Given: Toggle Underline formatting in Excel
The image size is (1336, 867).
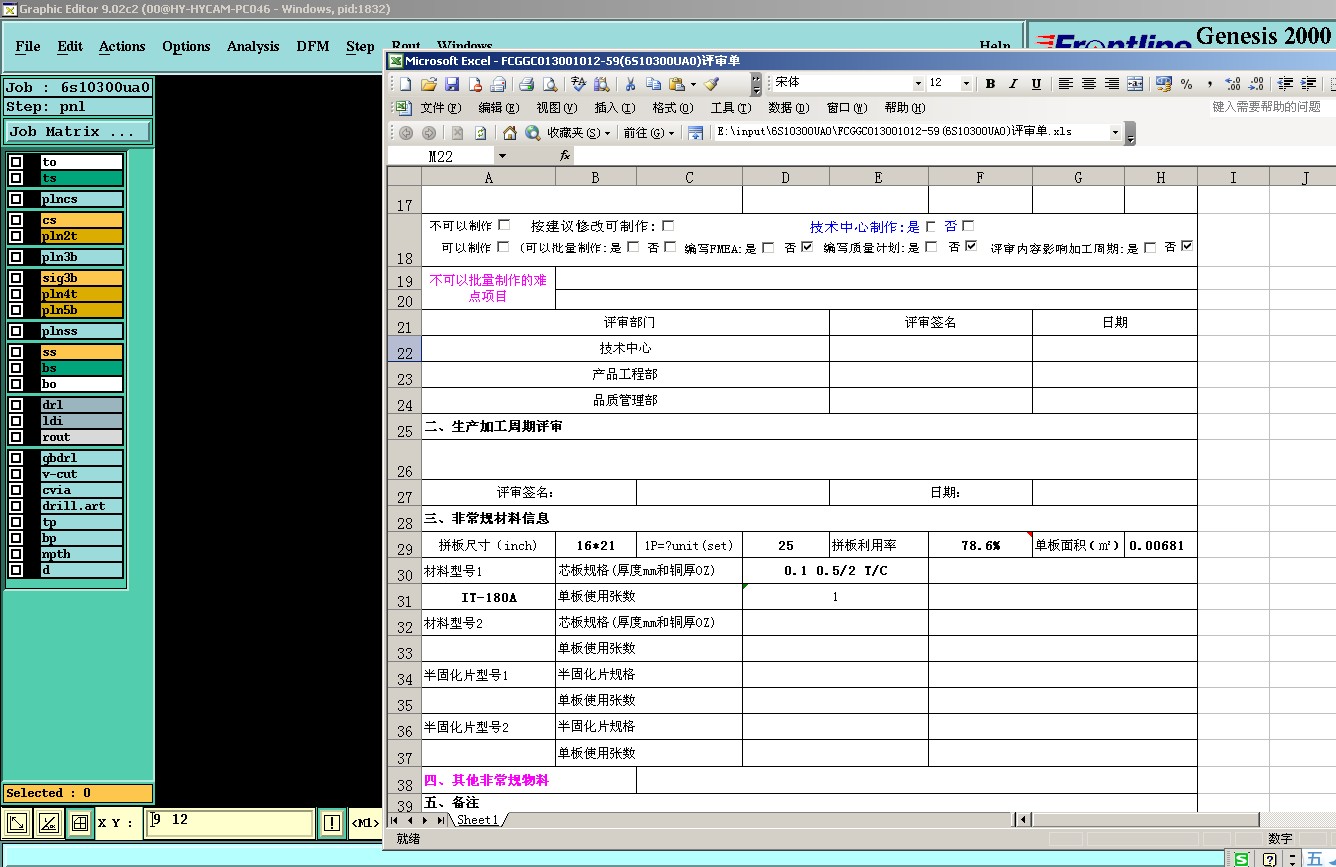Looking at the screenshot, I should click(x=1036, y=84).
